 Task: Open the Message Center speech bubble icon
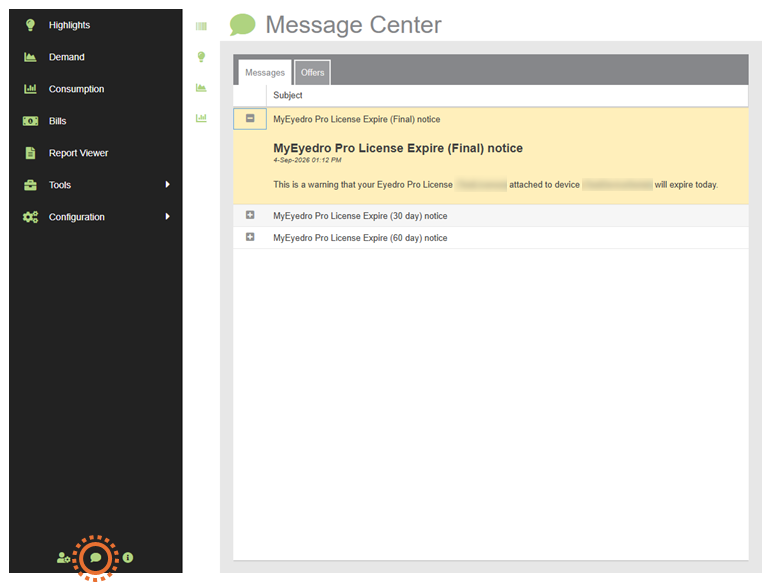(95, 557)
